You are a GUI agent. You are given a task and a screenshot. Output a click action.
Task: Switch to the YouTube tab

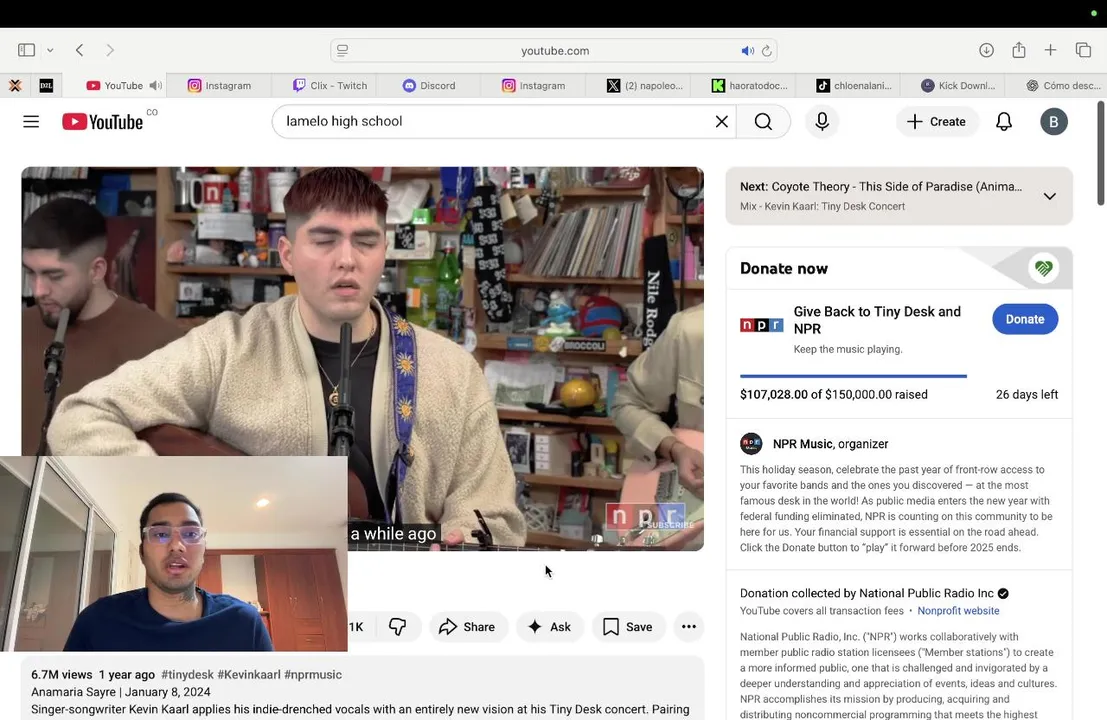(x=114, y=85)
